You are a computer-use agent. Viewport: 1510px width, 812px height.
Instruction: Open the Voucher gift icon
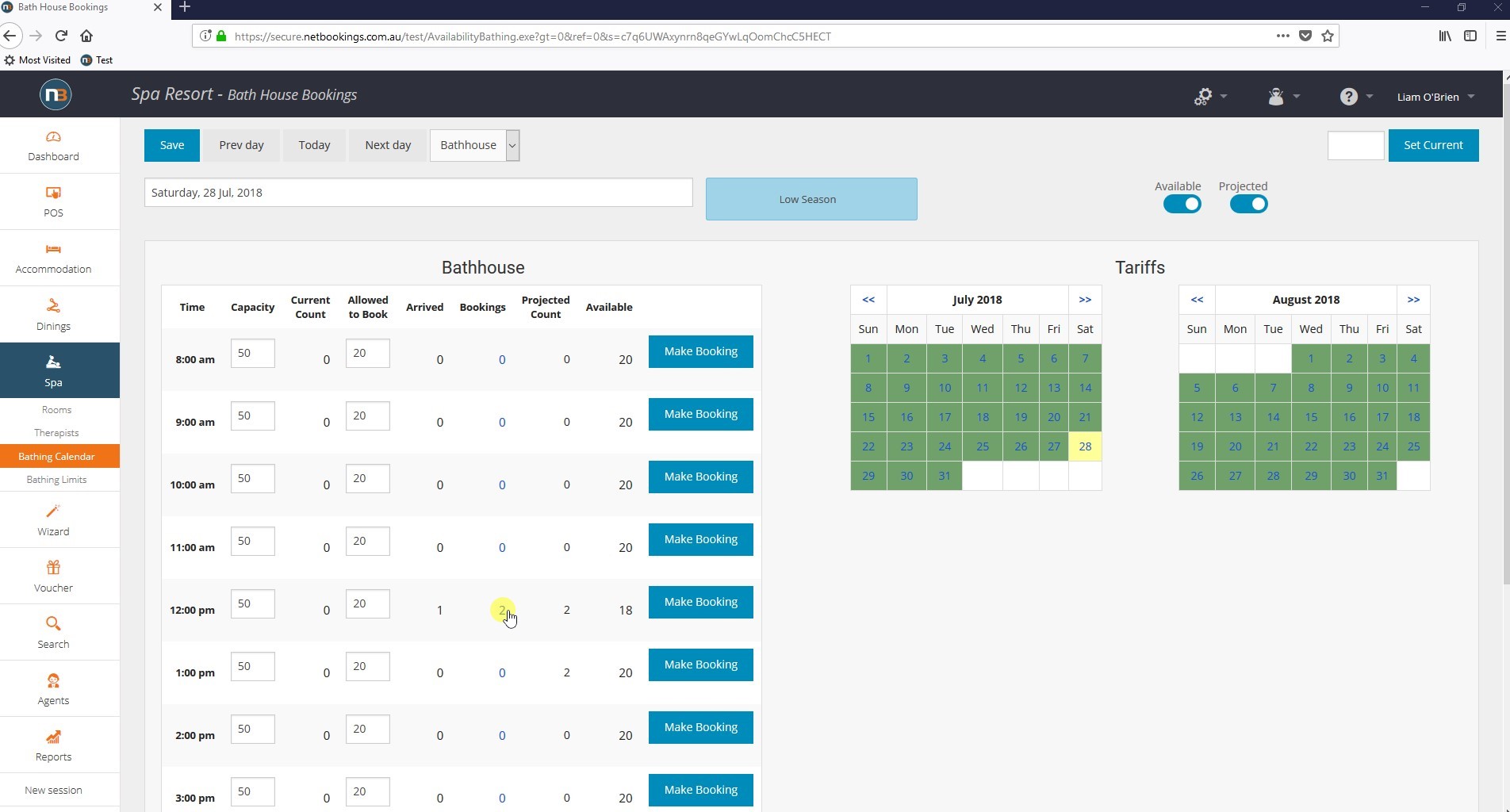tap(53, 568)
